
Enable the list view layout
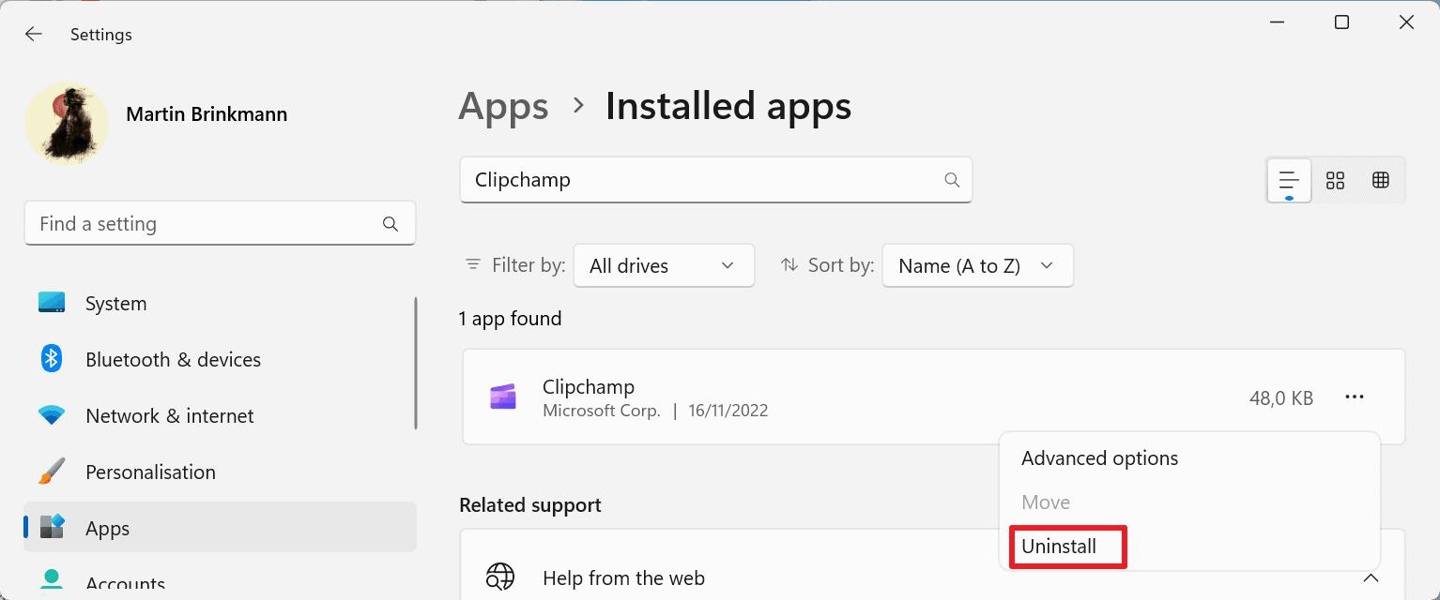(x=1288, y=180)
